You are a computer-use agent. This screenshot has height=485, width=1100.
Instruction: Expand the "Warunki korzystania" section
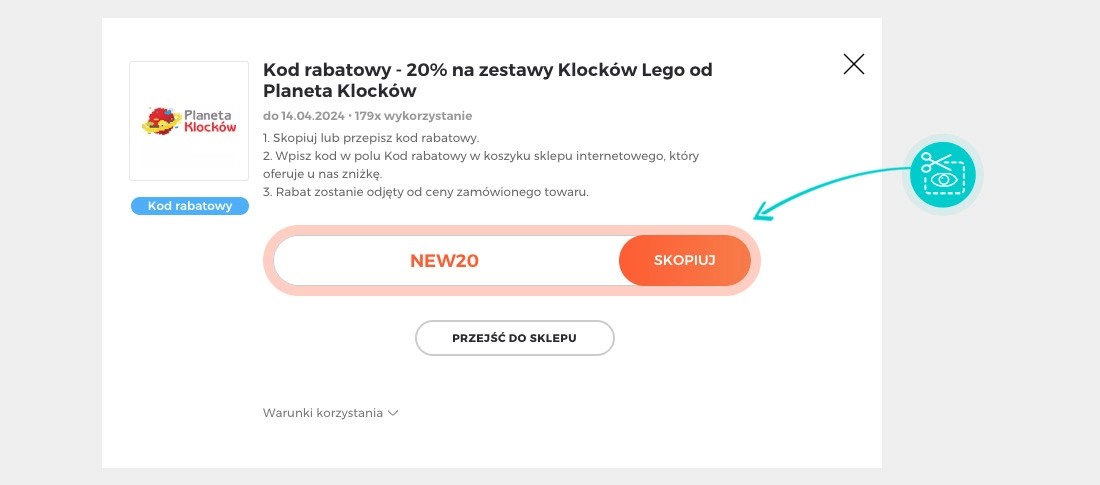(323, 413)
